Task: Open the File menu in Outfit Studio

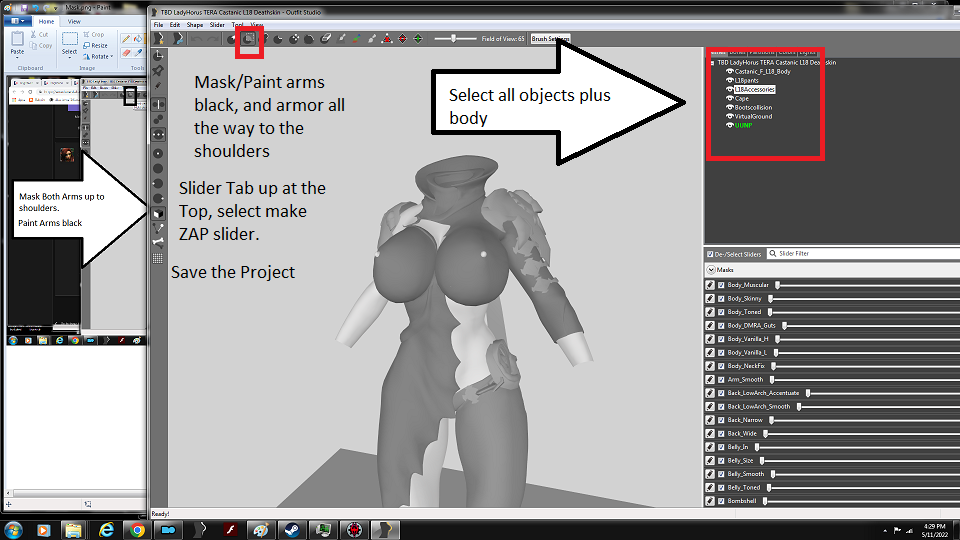Action: (x=159, y=25)
